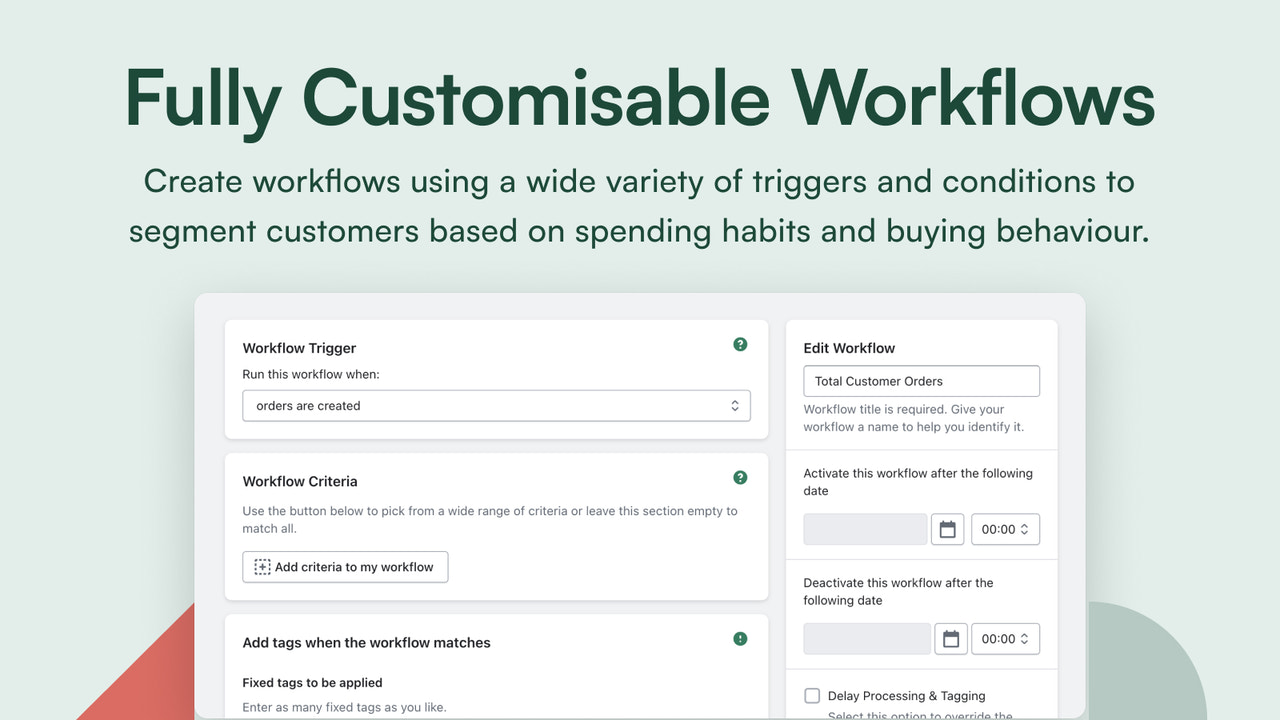Expand the Add tags when workflow matches section

366,643
